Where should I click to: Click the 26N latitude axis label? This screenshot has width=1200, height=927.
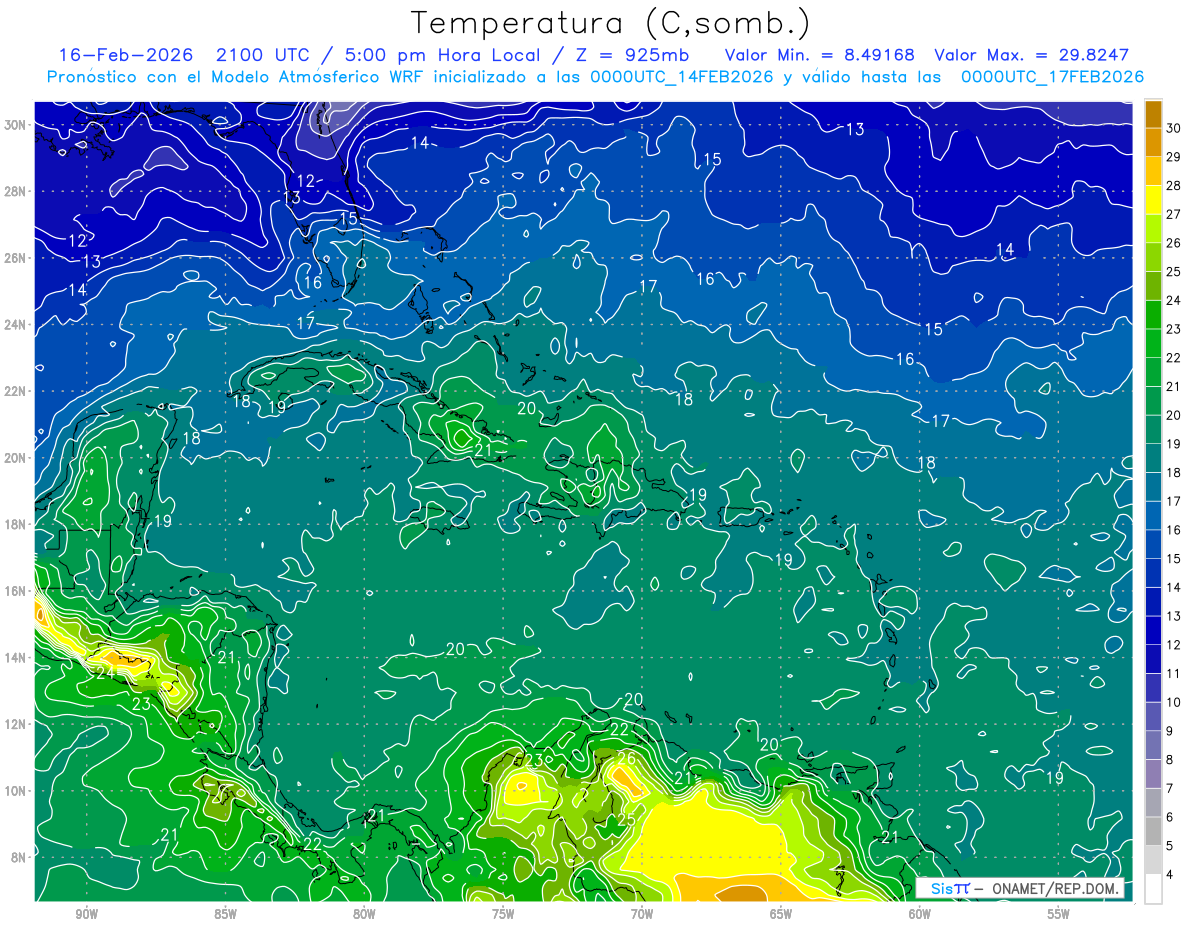tap(17, 258)
